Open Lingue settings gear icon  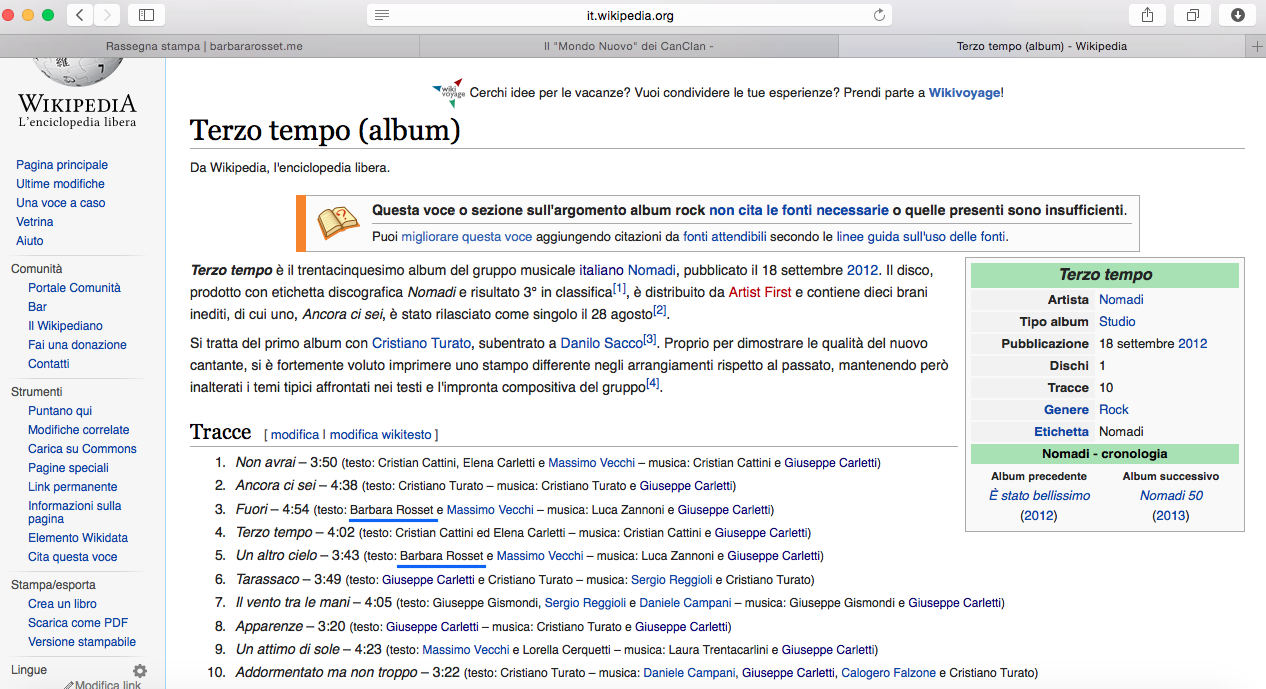point(140,671)
